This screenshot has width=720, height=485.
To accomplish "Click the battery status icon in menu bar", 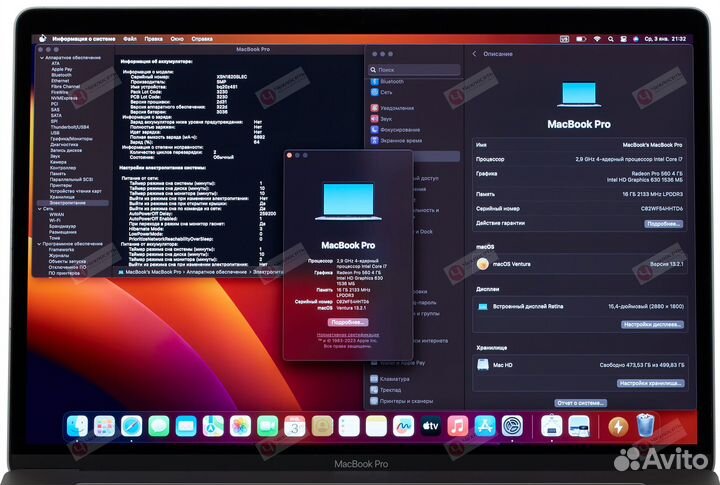I will coord(581,39).
